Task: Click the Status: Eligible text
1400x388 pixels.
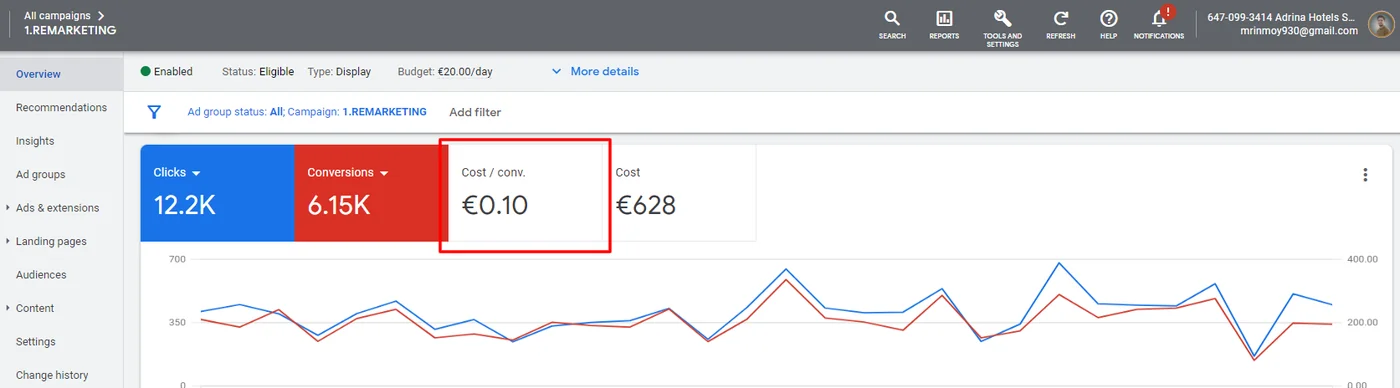Action: pyautogui.click(x=258, y=72)
